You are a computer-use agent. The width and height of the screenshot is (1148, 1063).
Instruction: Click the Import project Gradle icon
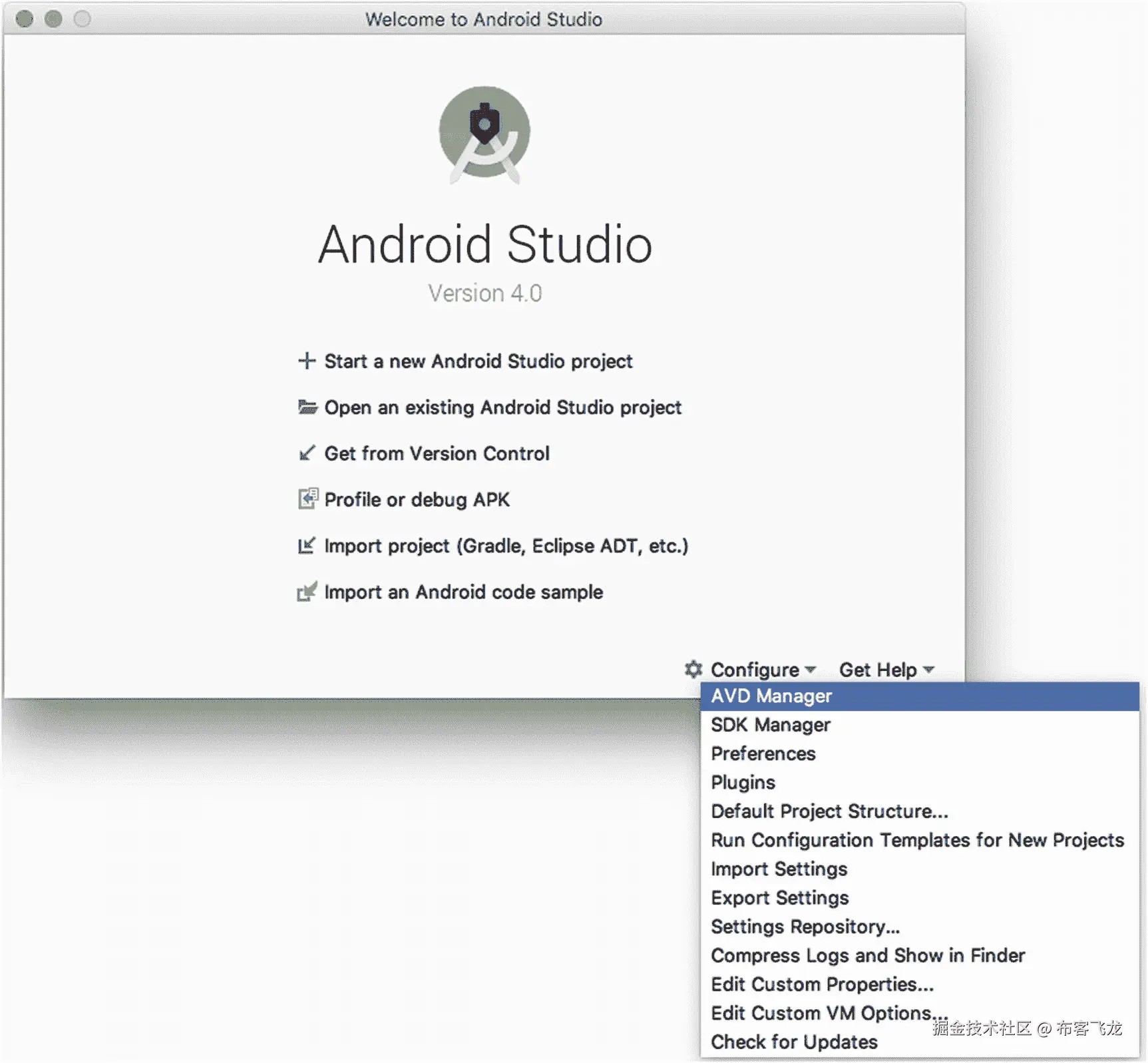pos(307,546)
